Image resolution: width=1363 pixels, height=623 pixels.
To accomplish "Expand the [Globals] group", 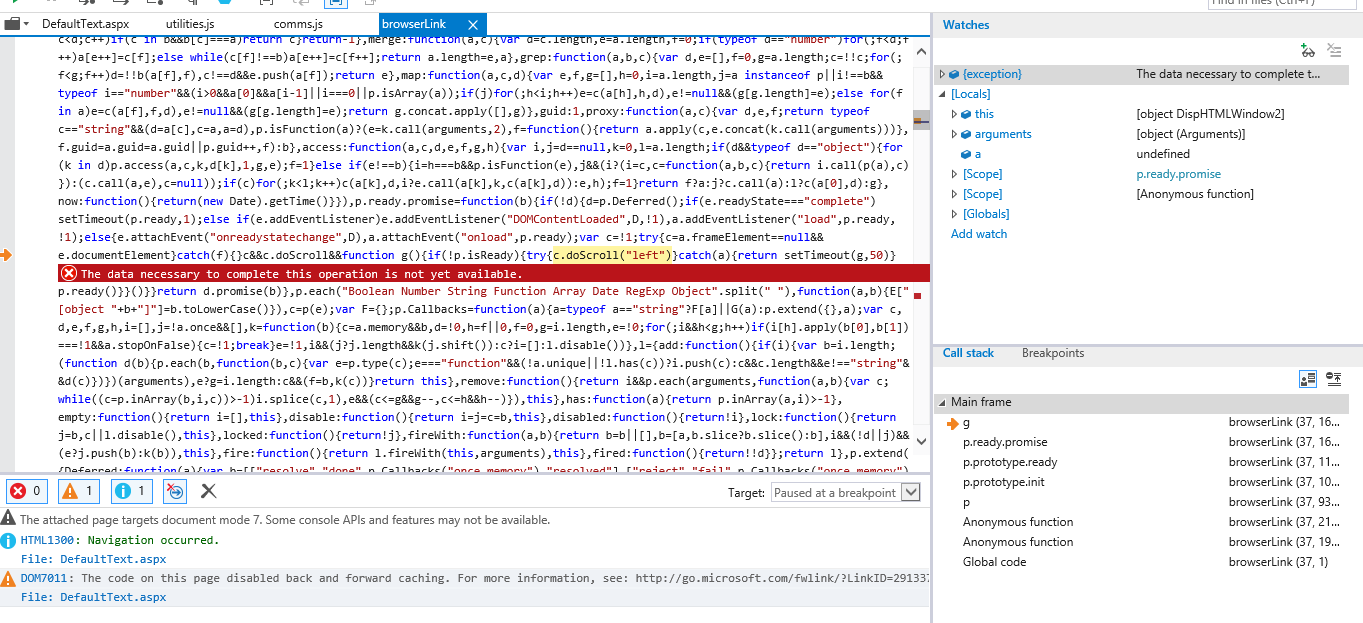I will click(954, 214).
